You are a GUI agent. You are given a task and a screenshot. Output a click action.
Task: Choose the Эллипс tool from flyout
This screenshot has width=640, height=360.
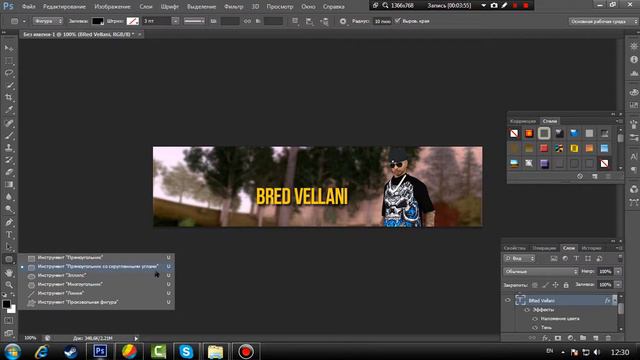(96, 276)
